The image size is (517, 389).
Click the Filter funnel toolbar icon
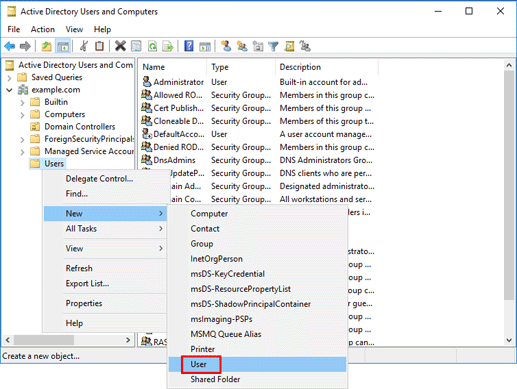click(273, 46)
